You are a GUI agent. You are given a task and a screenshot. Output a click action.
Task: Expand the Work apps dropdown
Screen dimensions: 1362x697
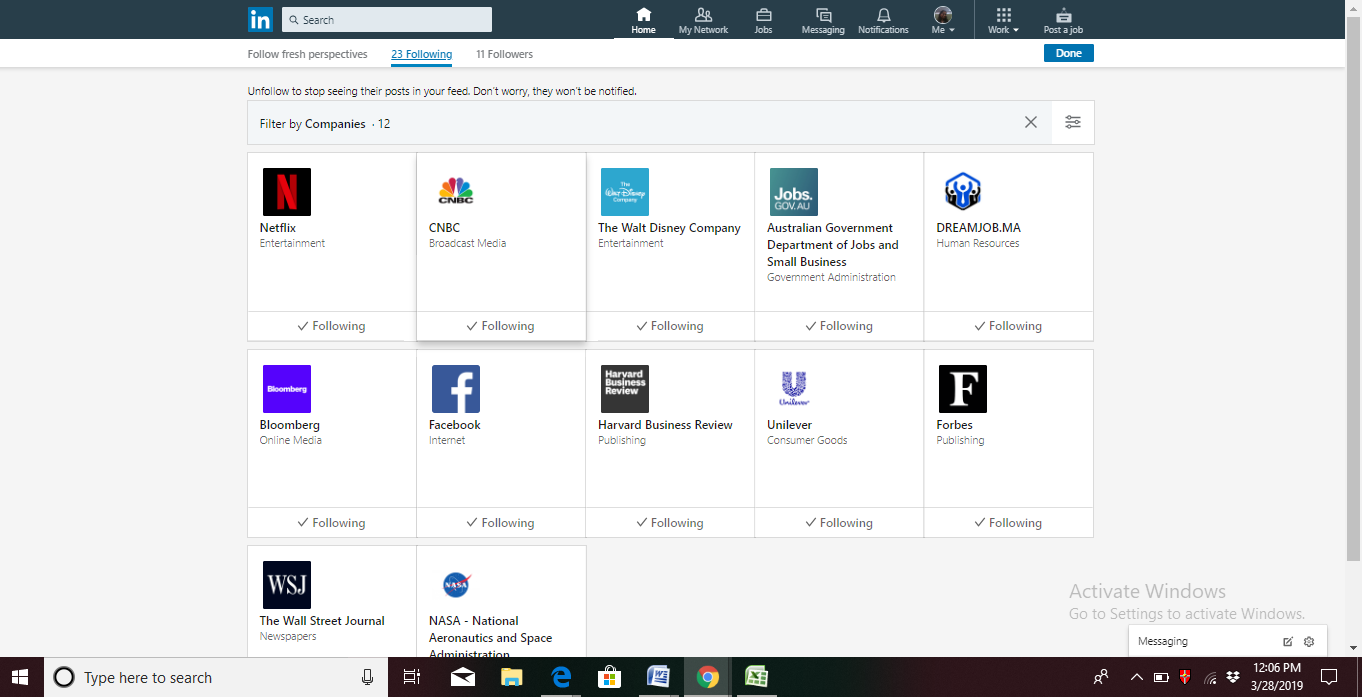point(1003,20)
